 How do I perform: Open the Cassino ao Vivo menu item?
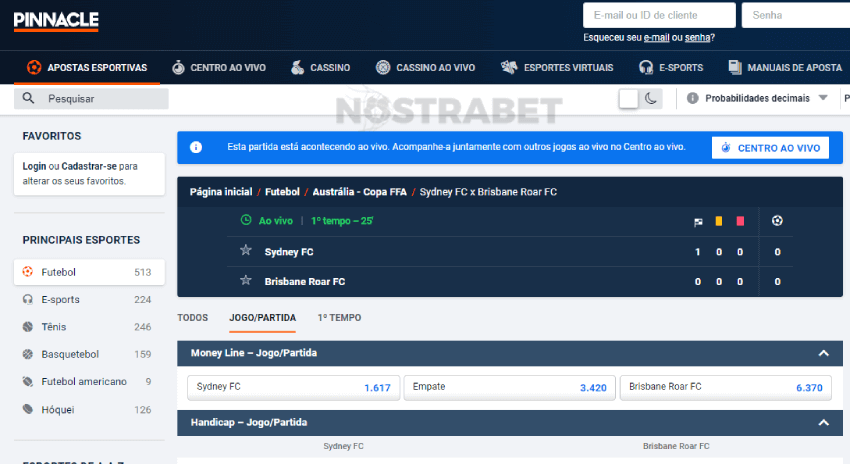pos(426,68)
